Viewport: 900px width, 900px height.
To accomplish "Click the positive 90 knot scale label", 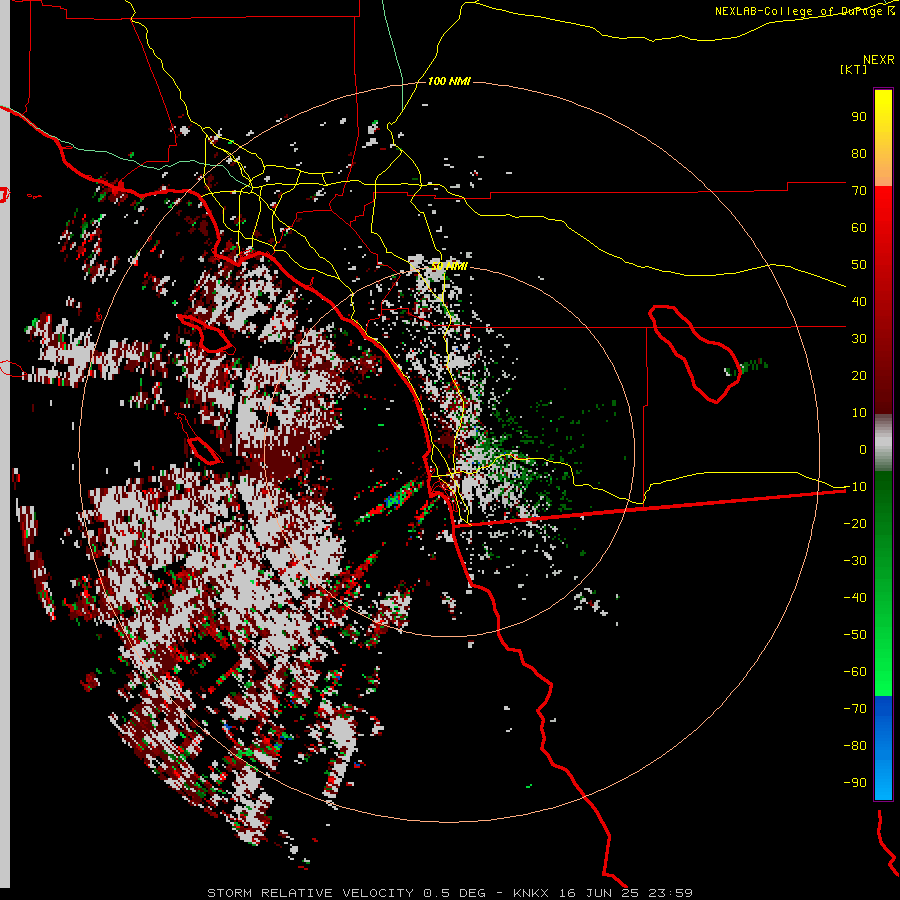I will 859,117.
